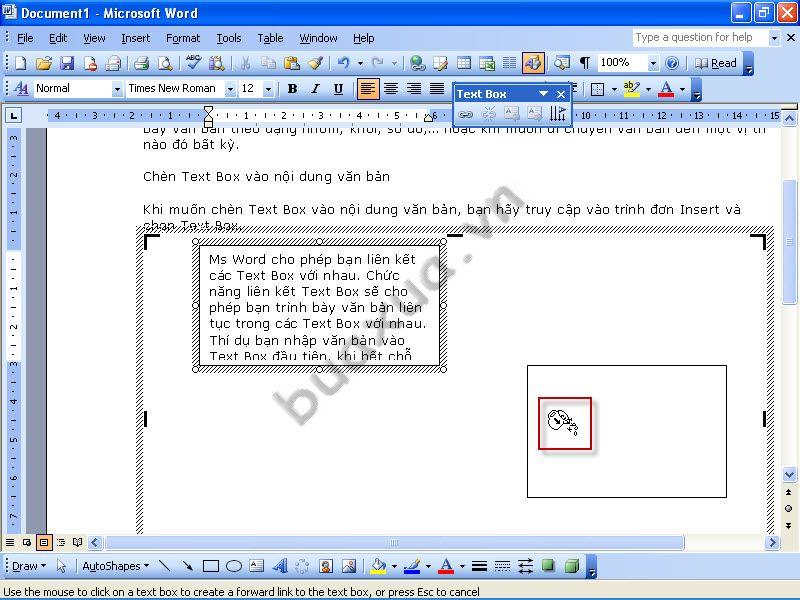
Task: Toggle Center alignment
Action: coord(391,89)
